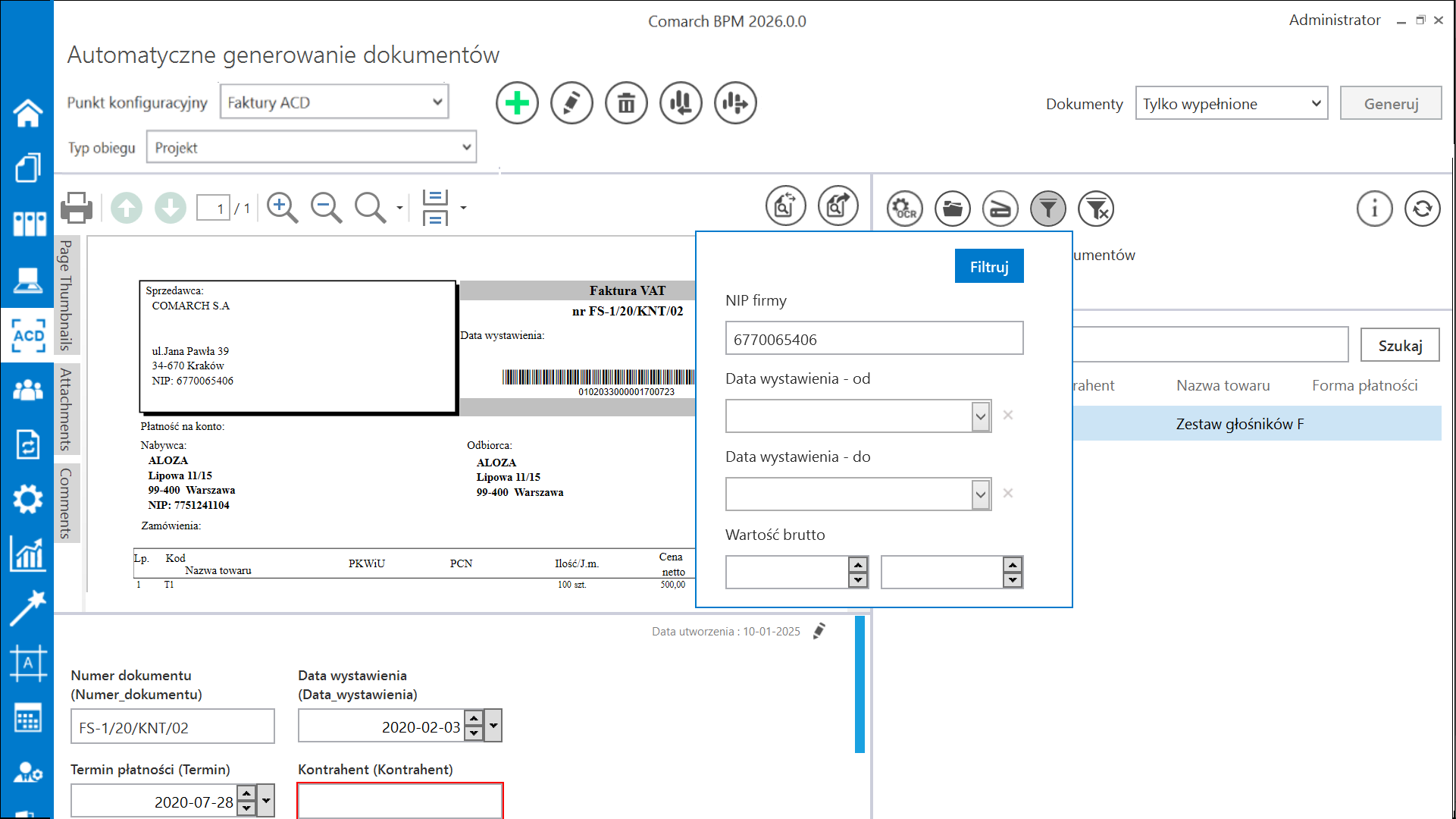Screen dimensions: 1456x819
Task: Click the trash delete icon
Action: pos(626,102)
